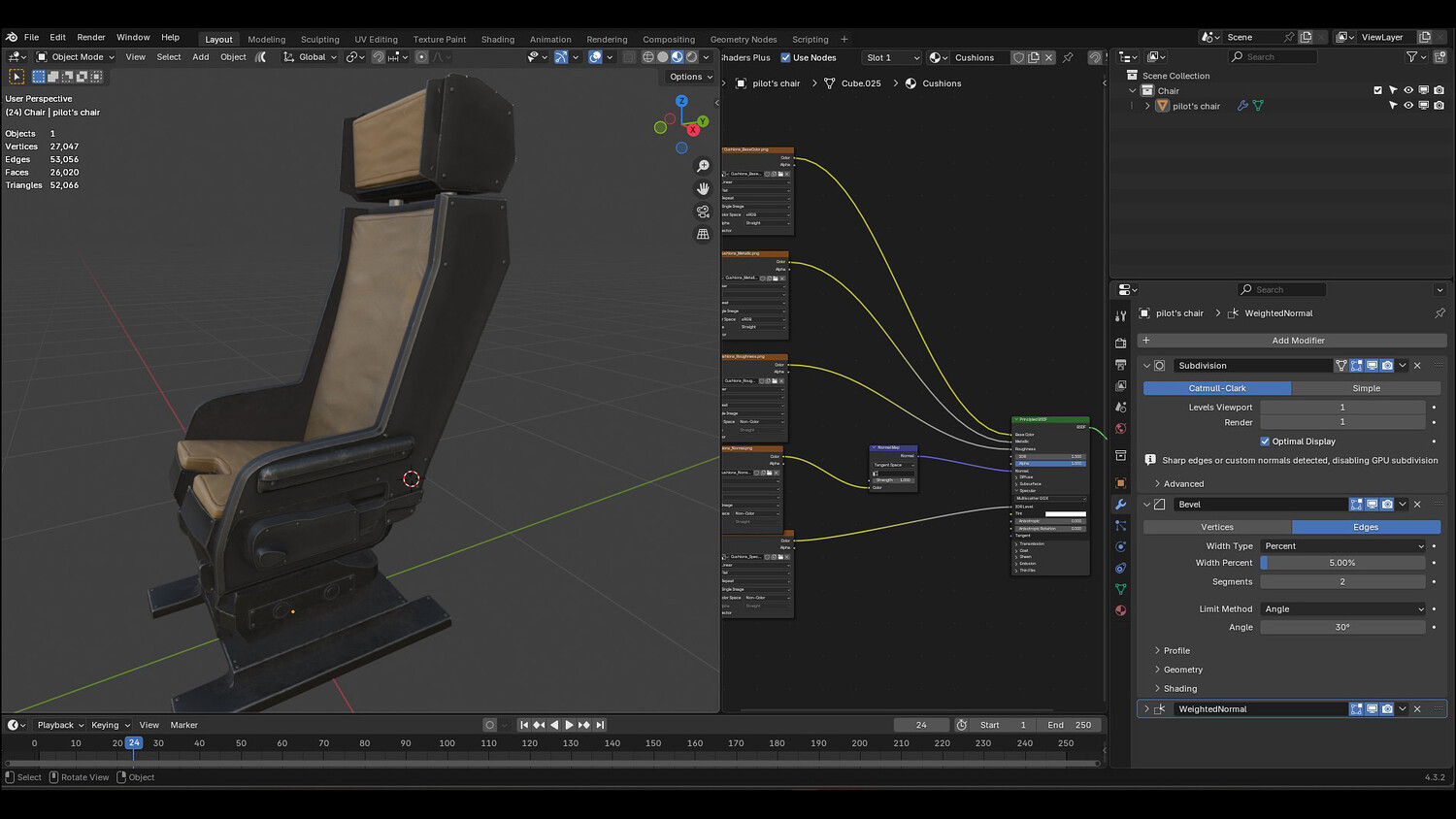Click the Width Percent slider
Screen dimensions: 1456x819
[x=1342, y=563]
